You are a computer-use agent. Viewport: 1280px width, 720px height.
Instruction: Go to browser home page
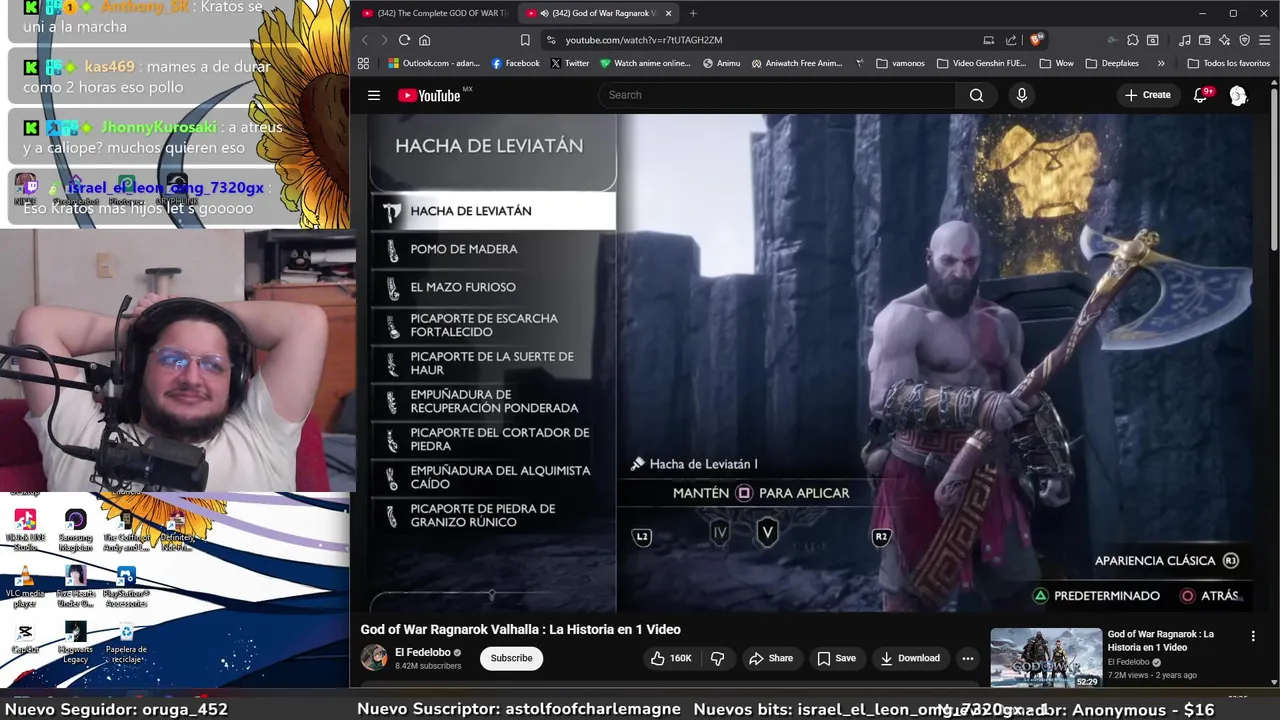pos(424,40)
